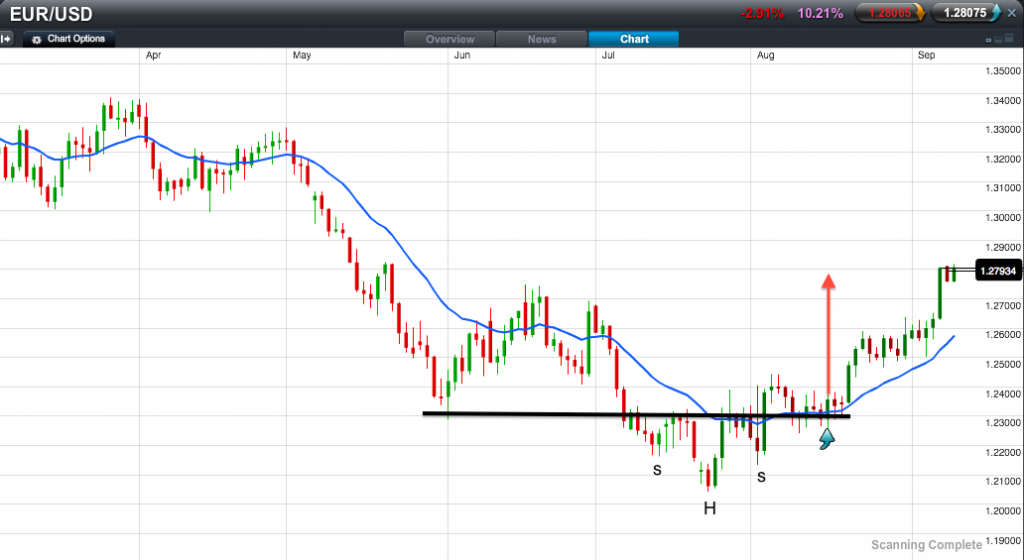1024x560 pixels.
Task: Click the red upward target arrow
Action: click(828, 330)
